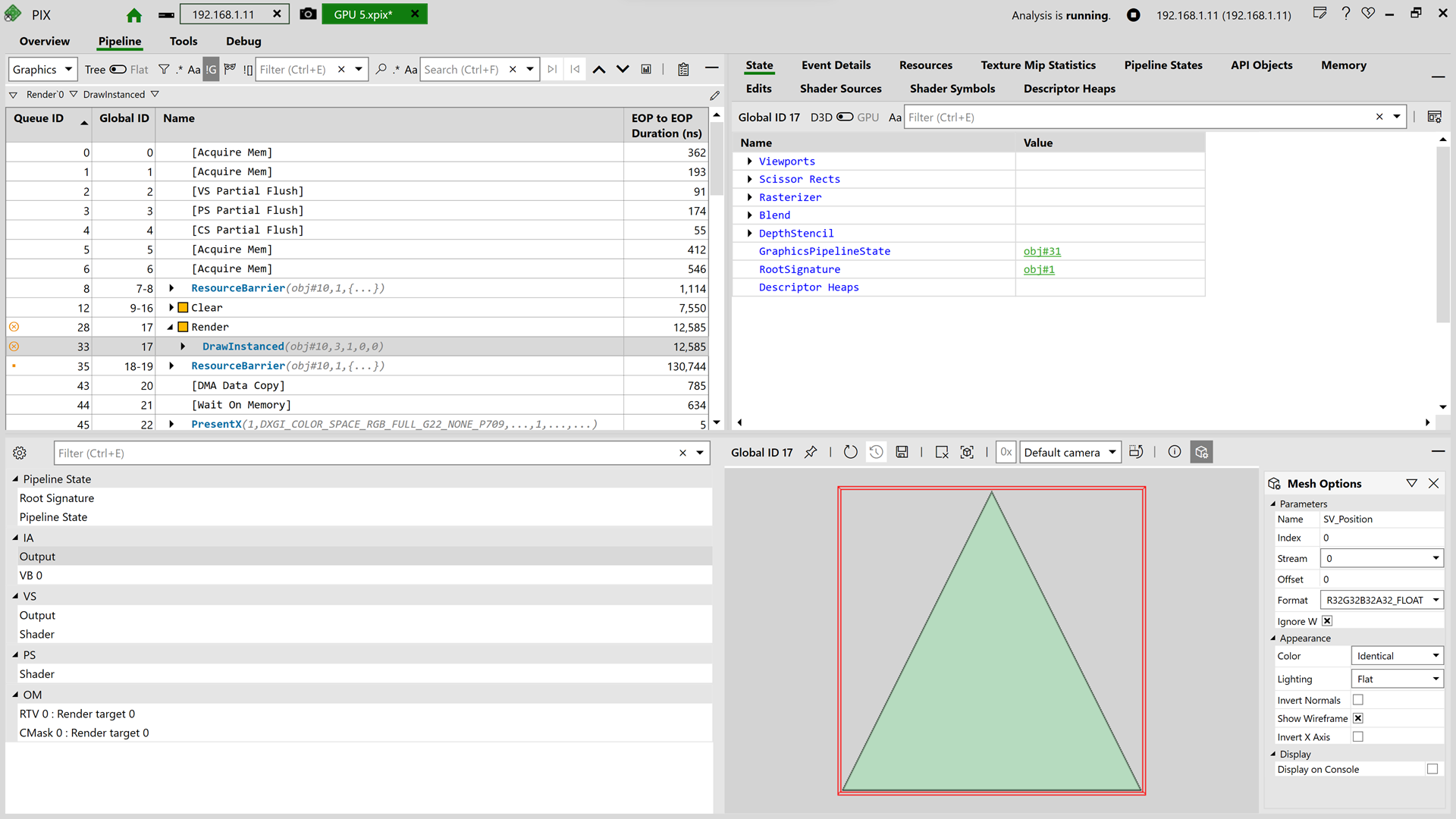The height and width of the screenshot is (819, 1456).
Task: Toggle D3D / GPU state switch
Action: pyautogui.click(x=845, y=117)
